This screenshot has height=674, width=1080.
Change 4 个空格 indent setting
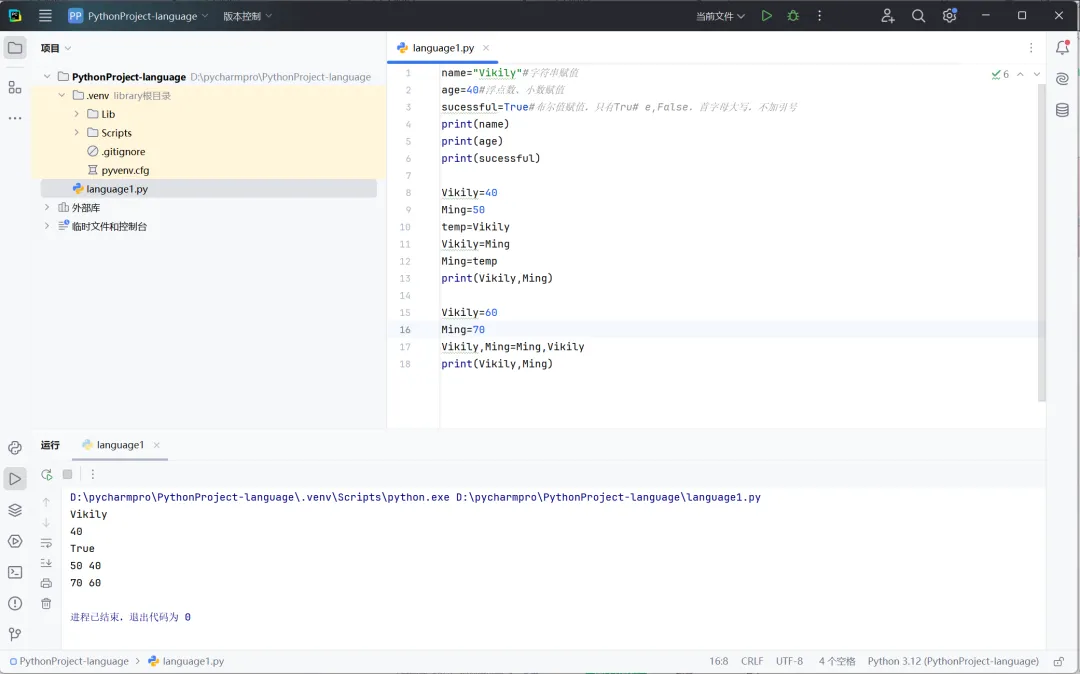pyautogui.click(x=837, y=661)
